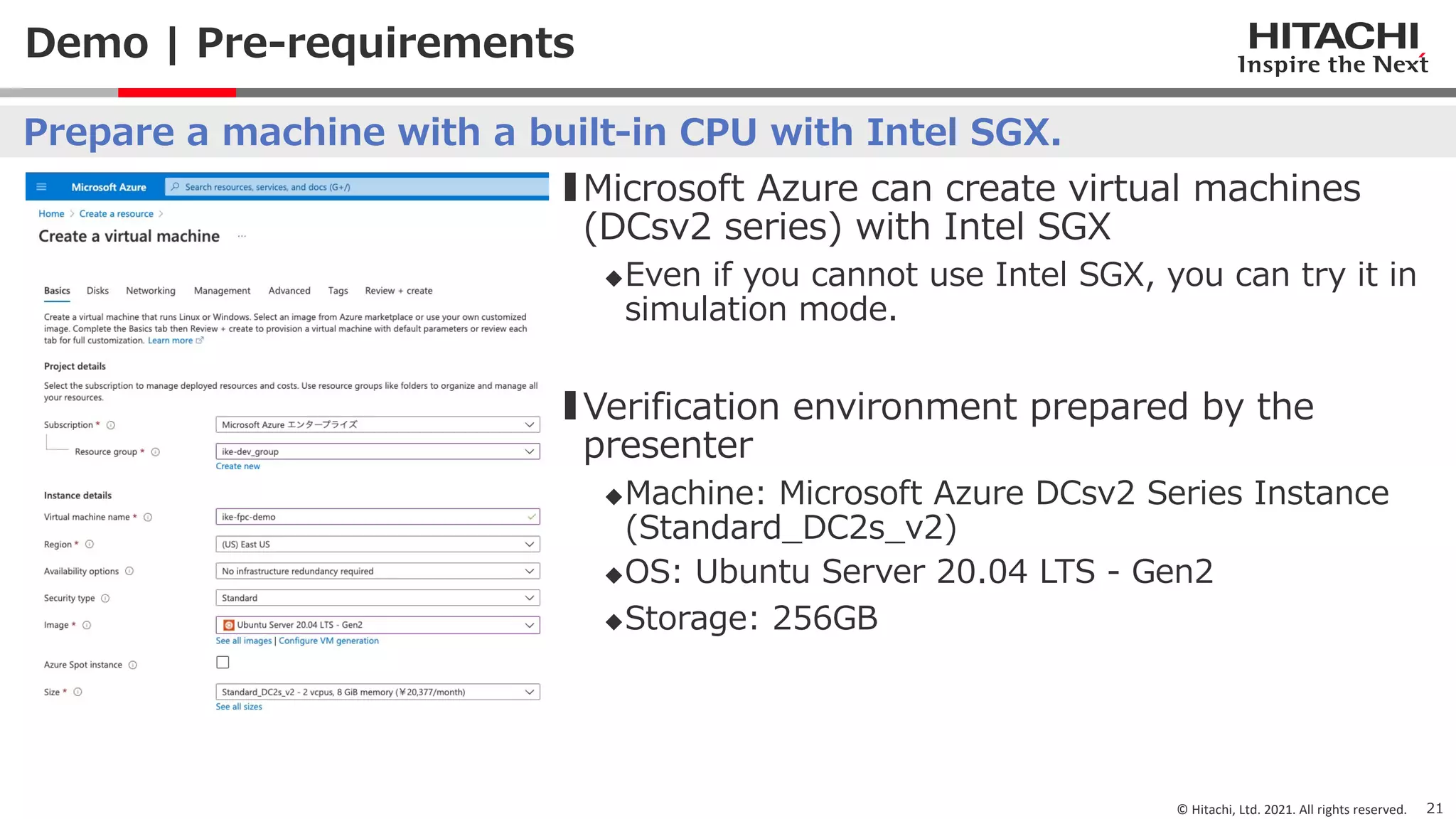Click the Create a resource breadcrumb
This screenshot has height=819, width=1456.
pos(117,214)
